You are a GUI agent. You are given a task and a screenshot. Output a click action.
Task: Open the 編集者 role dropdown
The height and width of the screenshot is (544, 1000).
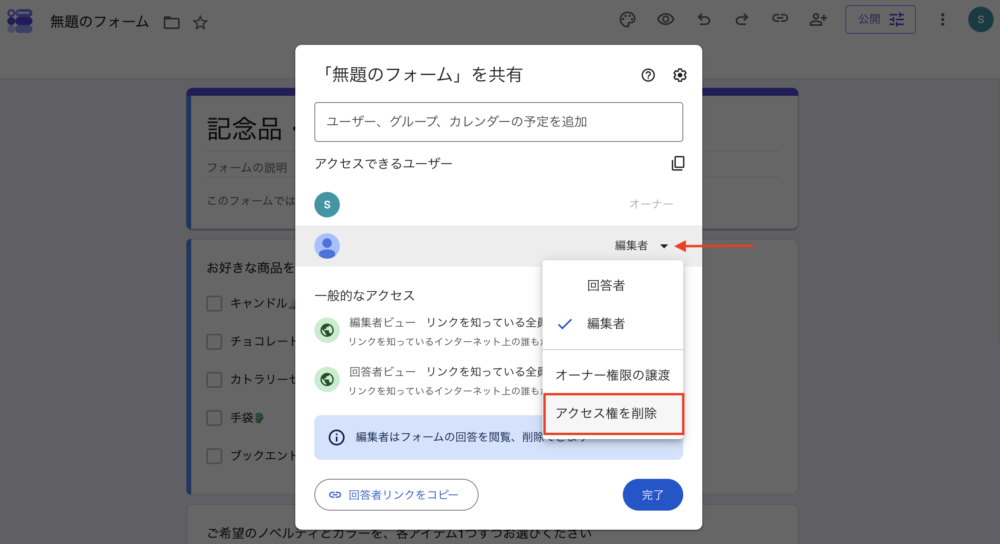coord(641,246)
